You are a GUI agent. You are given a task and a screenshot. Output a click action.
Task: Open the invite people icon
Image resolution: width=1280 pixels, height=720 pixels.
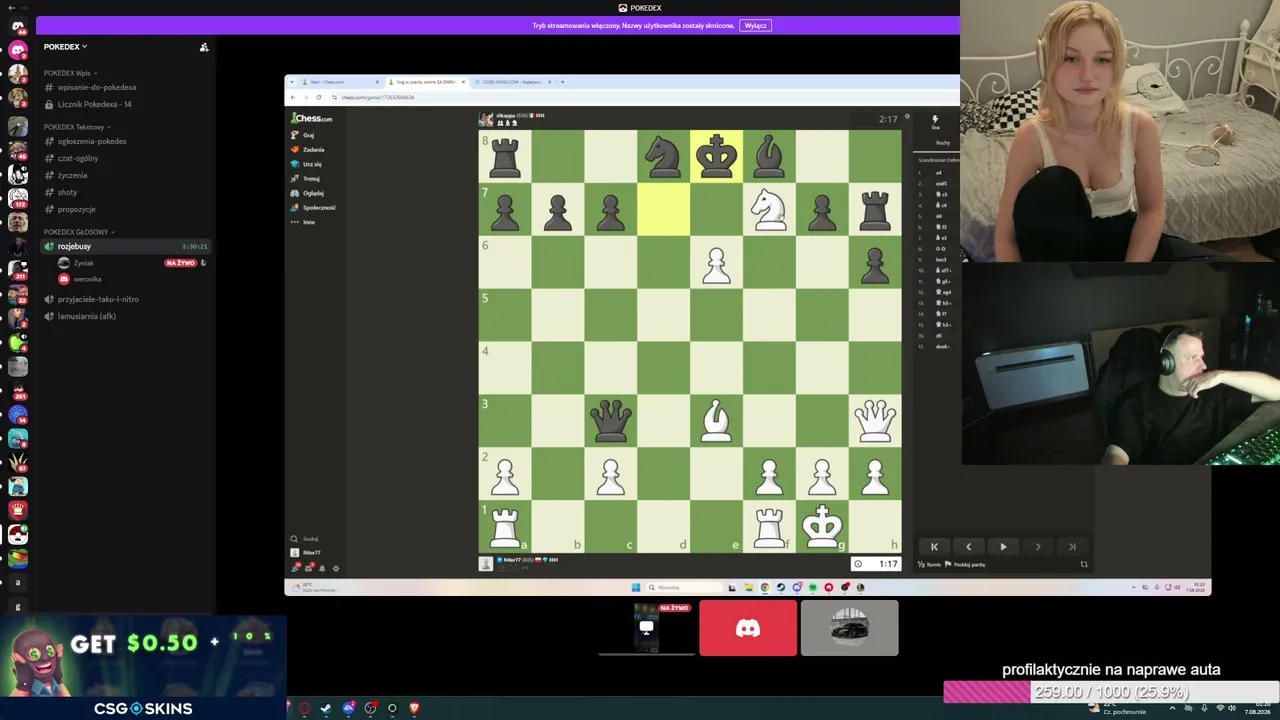pos(204,47)
